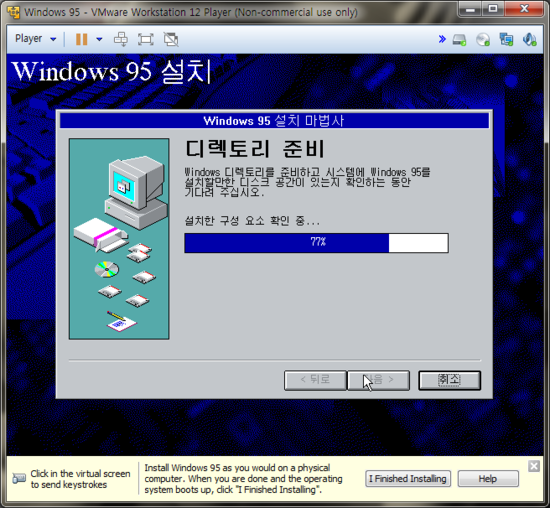Click the network adapter device icon
The height and width of the screenshot is (508, 550).
tap(506, 39)
